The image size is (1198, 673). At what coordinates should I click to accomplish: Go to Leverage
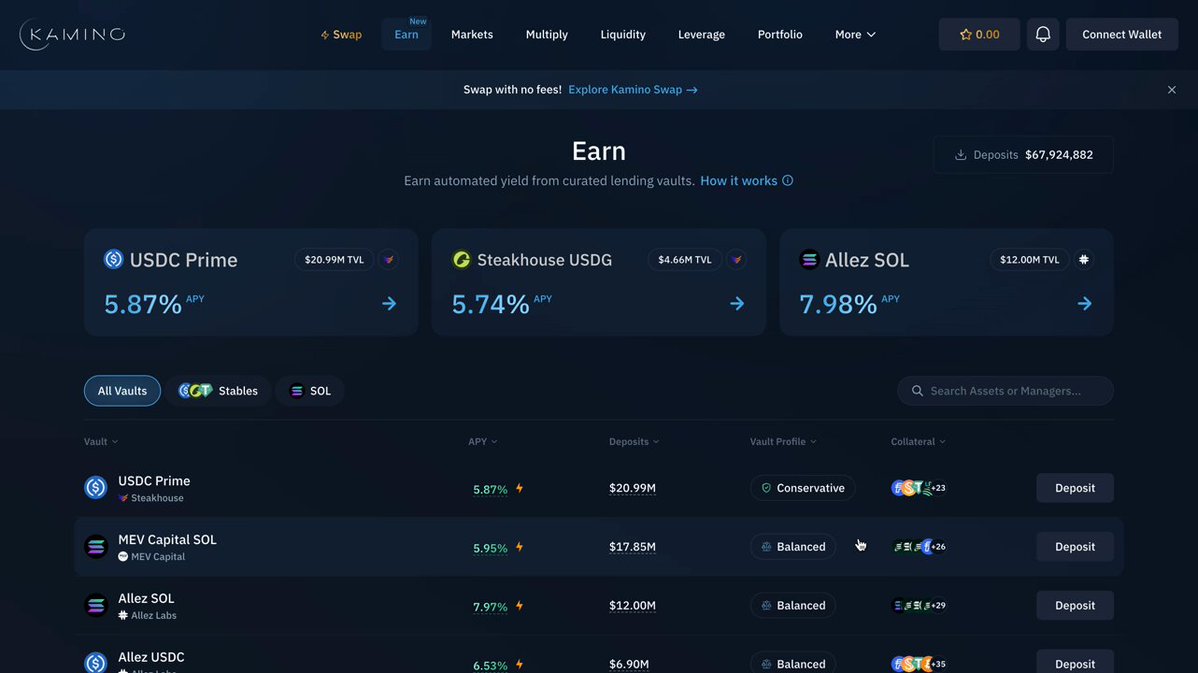(701, 34)
